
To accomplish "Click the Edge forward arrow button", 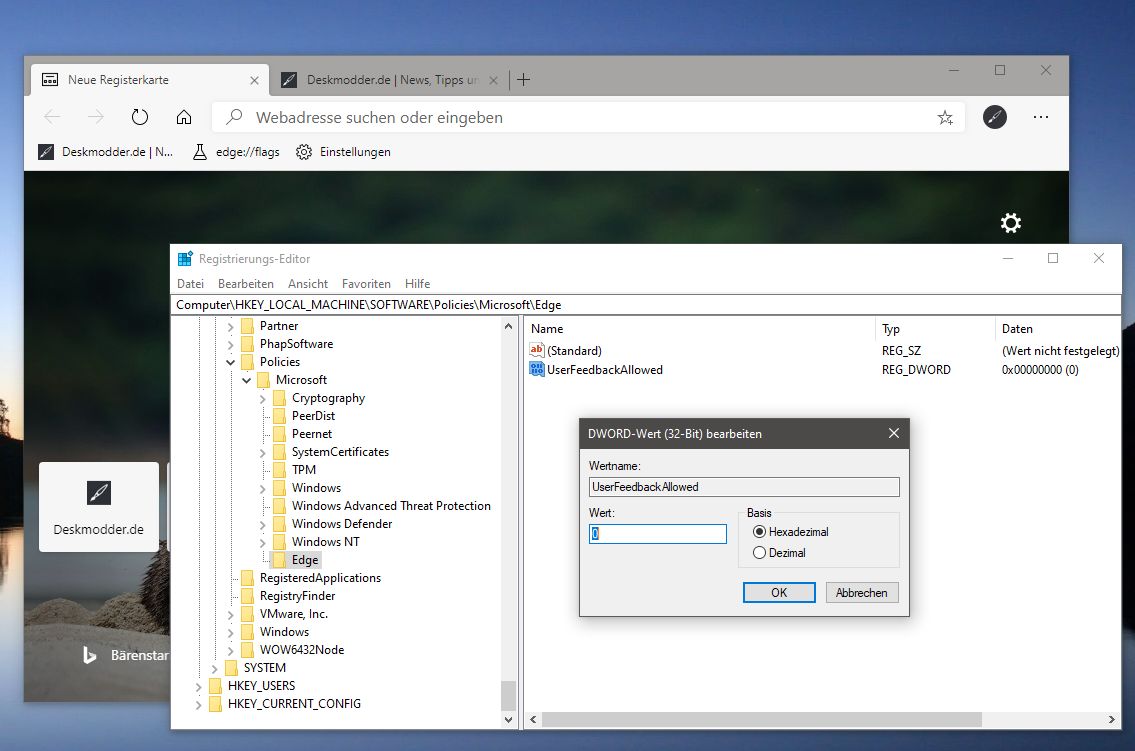I will (96, 116).
